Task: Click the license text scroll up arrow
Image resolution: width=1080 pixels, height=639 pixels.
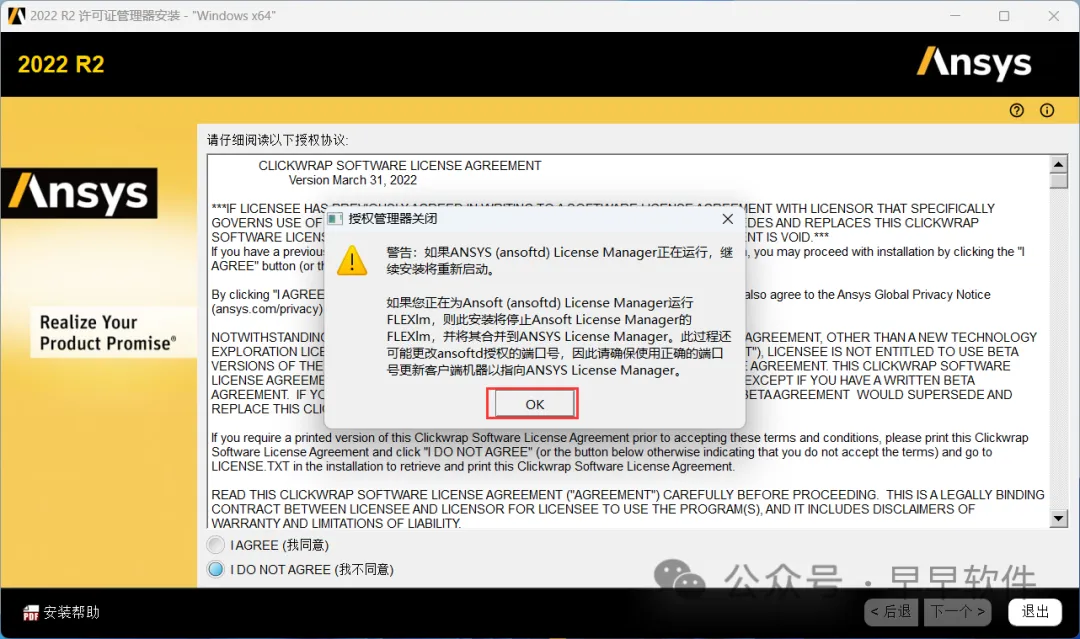Action: click(1059, 164)
